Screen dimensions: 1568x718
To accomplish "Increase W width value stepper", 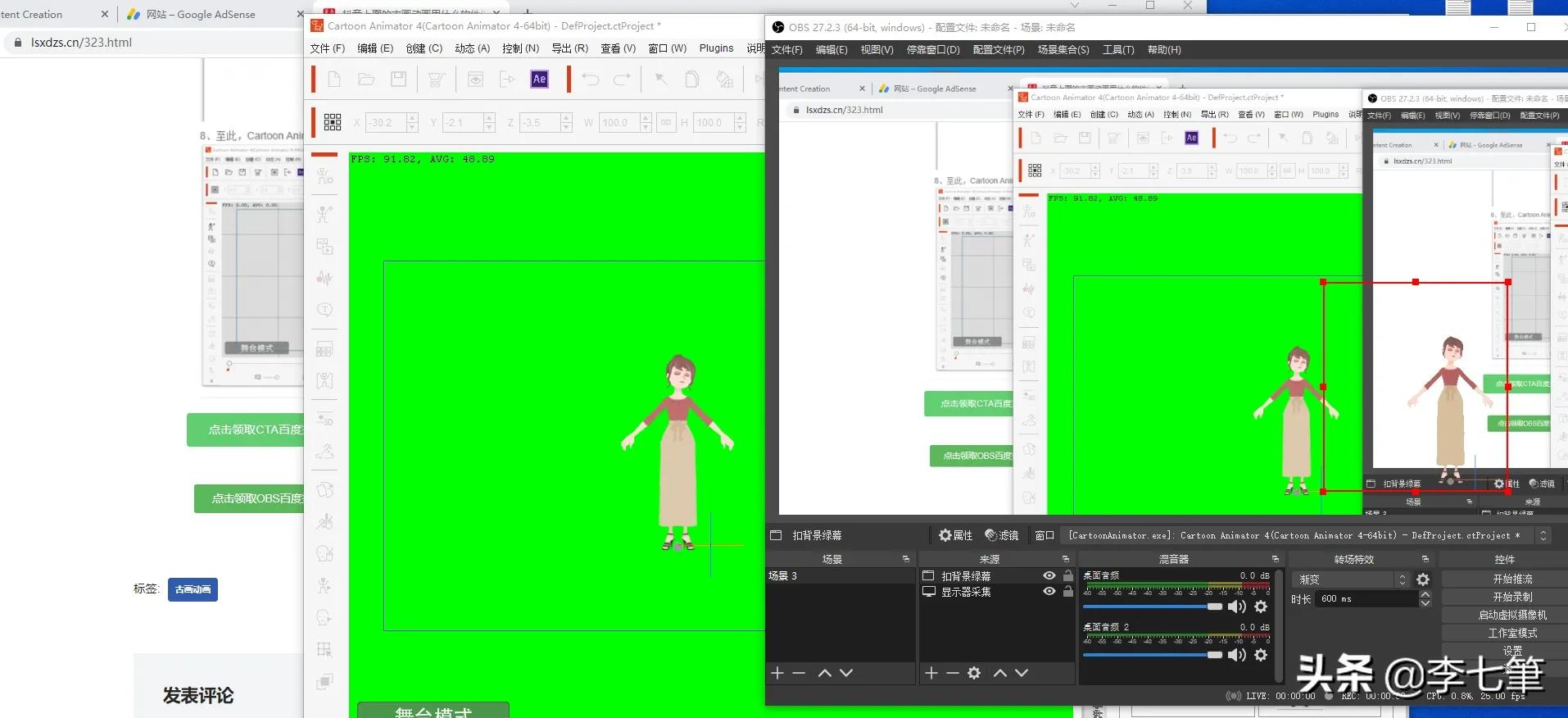I will [646, 118].
